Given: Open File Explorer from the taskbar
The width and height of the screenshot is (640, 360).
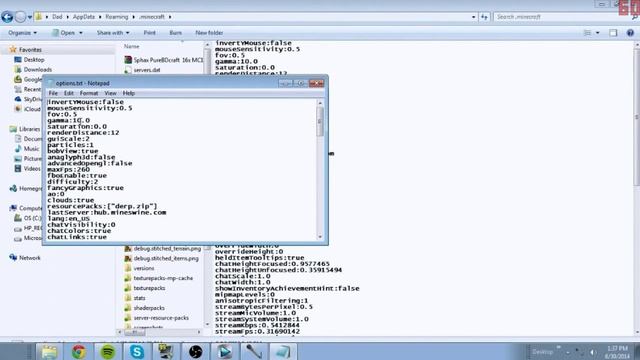Looking at the screenshot, I should click(49, 352).
